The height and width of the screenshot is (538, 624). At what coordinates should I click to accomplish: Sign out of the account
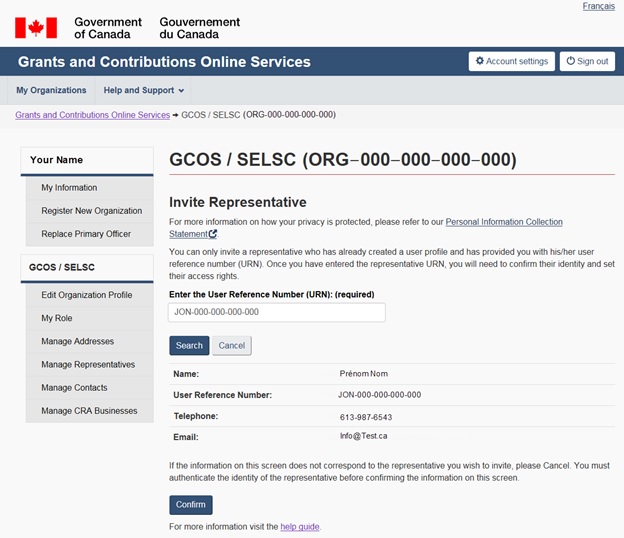pyautogui.click(x=587, y=61)
